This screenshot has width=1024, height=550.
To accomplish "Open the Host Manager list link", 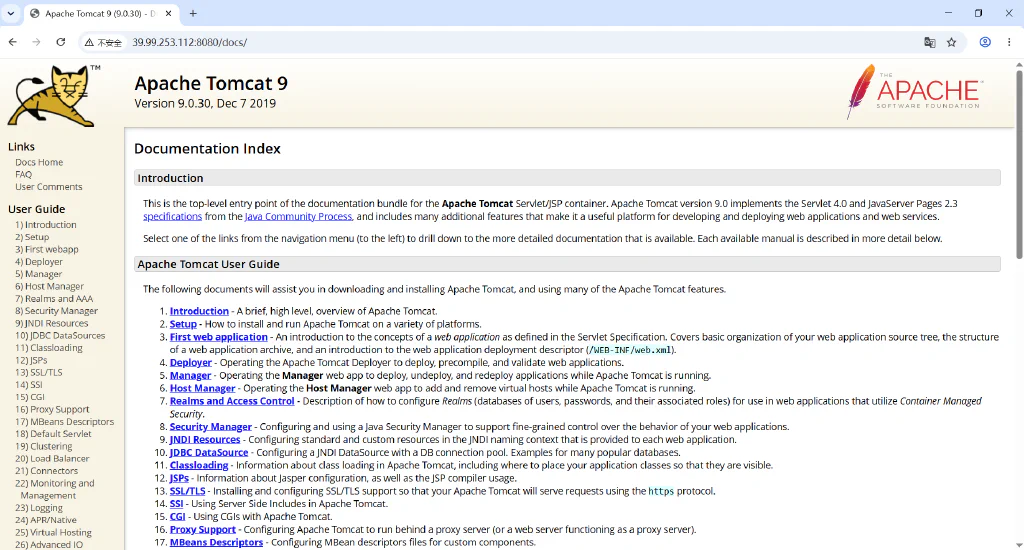I will point(202,388).
